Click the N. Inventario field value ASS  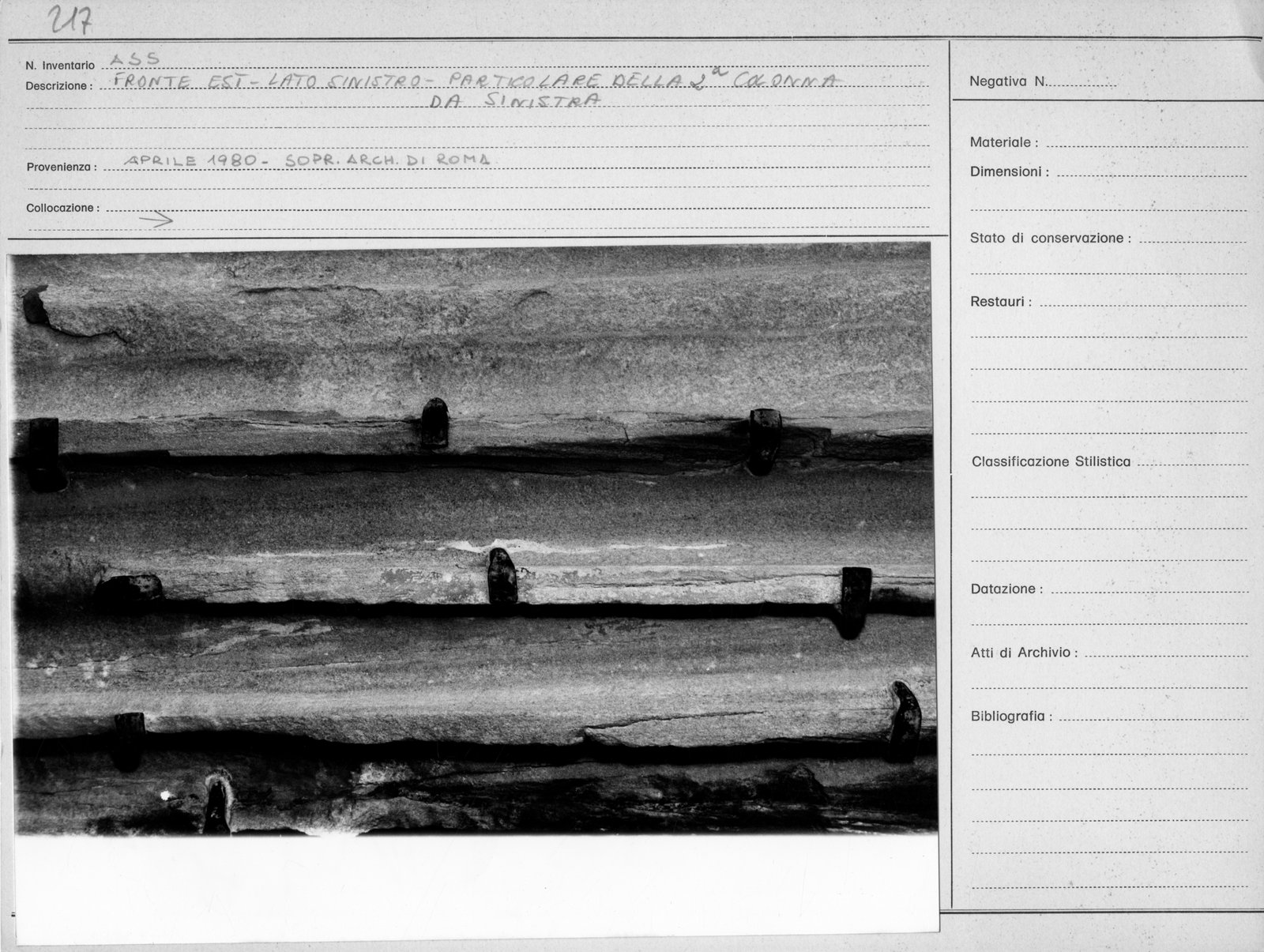point(134,58)
